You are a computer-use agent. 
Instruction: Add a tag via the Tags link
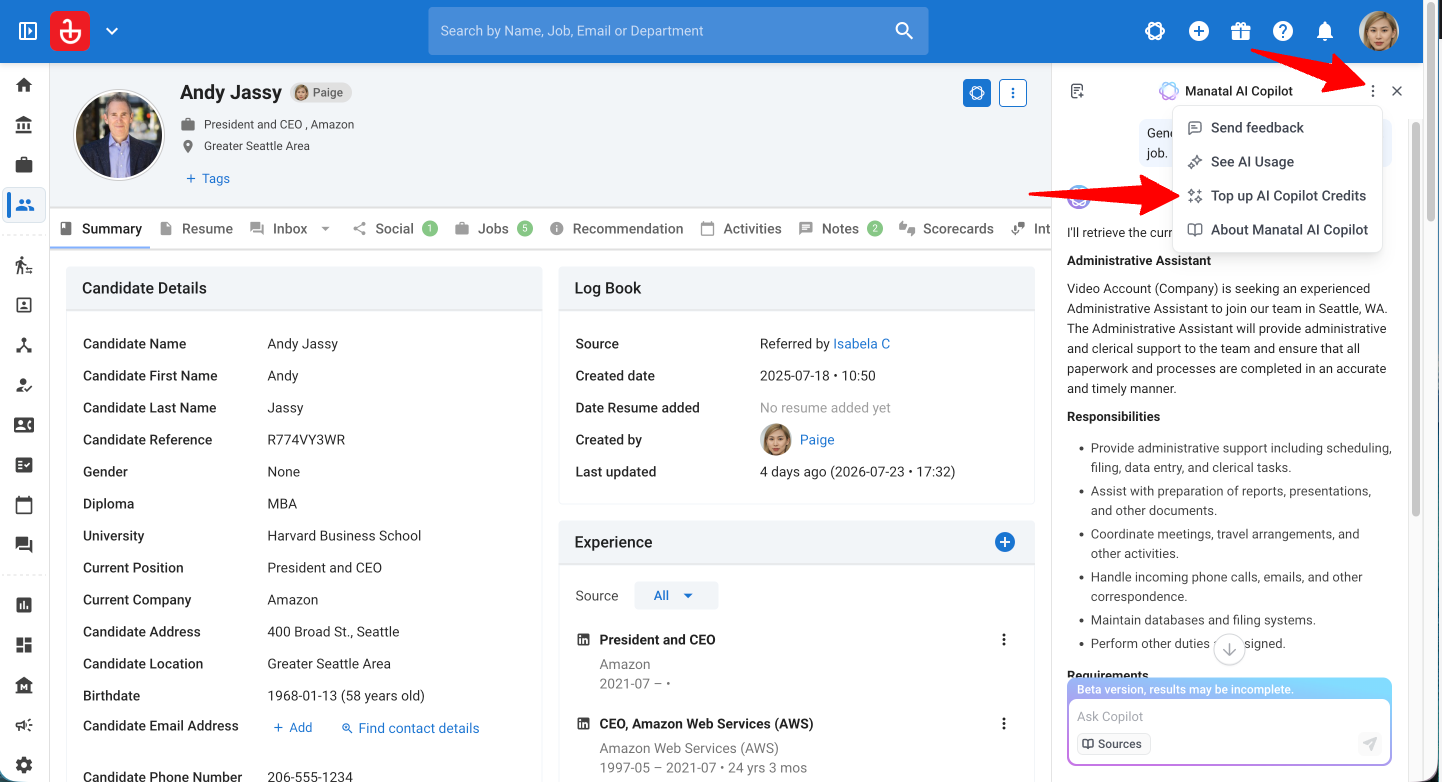(208, 179)
